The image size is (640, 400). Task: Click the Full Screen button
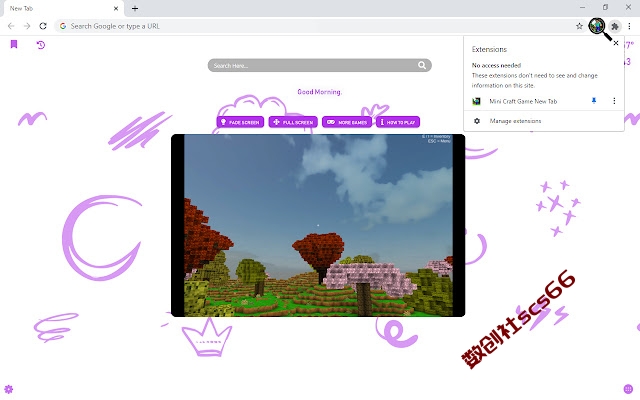pyautogui.click(x=293, y=122)
